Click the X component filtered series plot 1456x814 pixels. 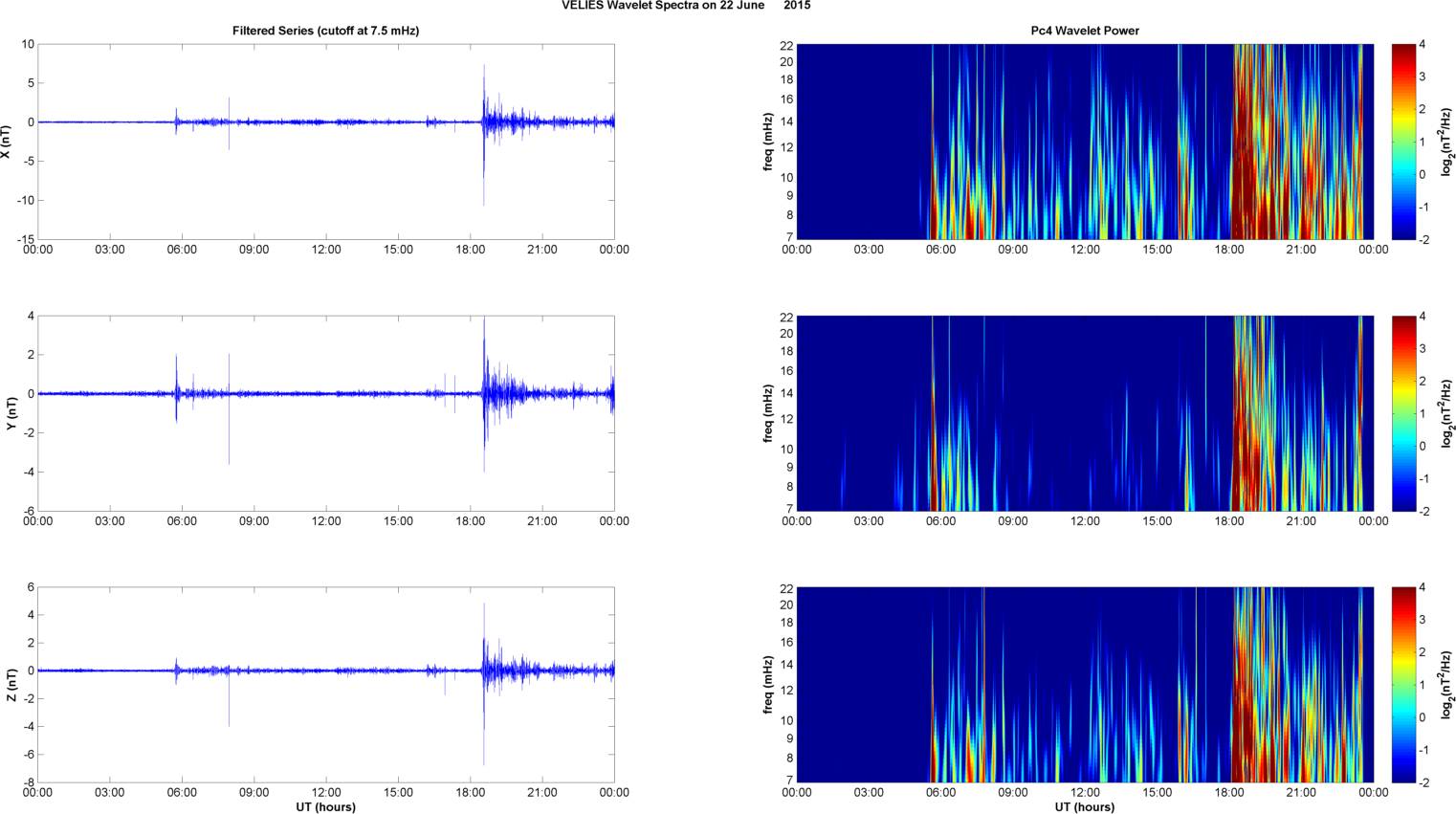(x=325, y=142)
